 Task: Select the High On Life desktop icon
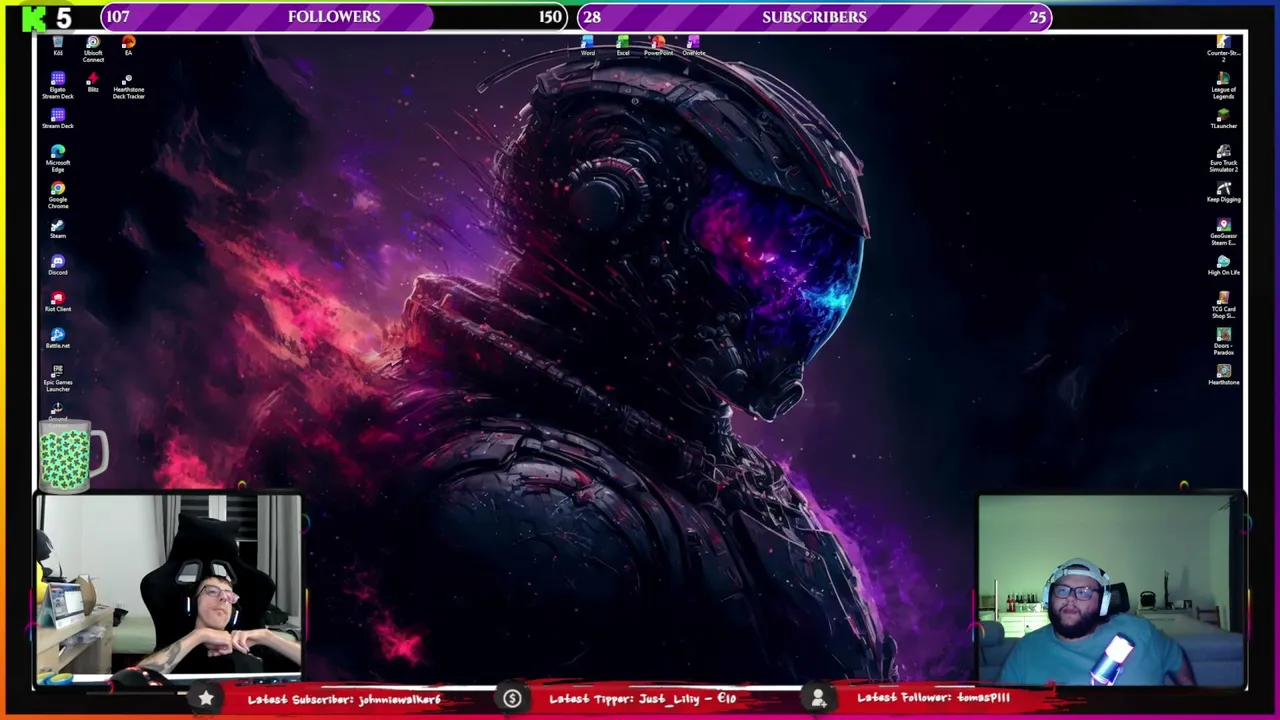[x=1223, y=265]
